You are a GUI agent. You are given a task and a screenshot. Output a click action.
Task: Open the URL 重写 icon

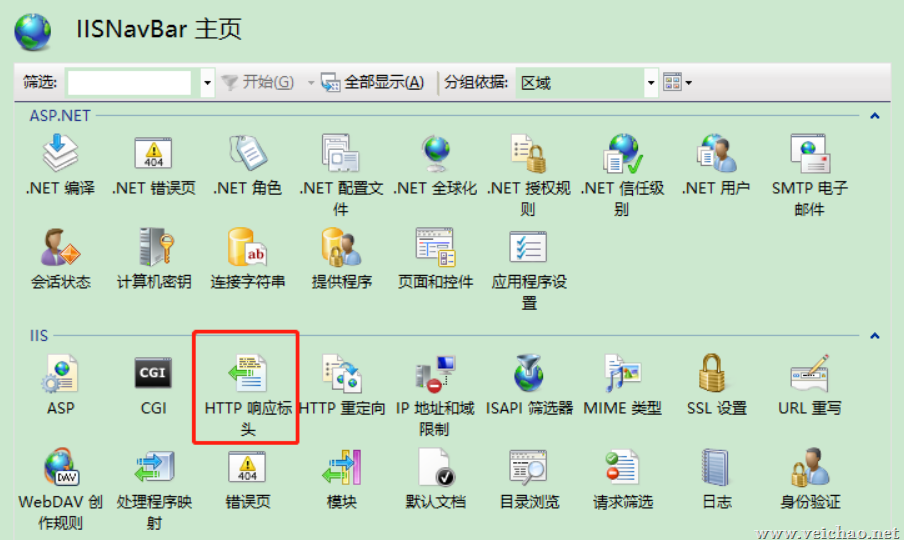(x=810, y=373)
